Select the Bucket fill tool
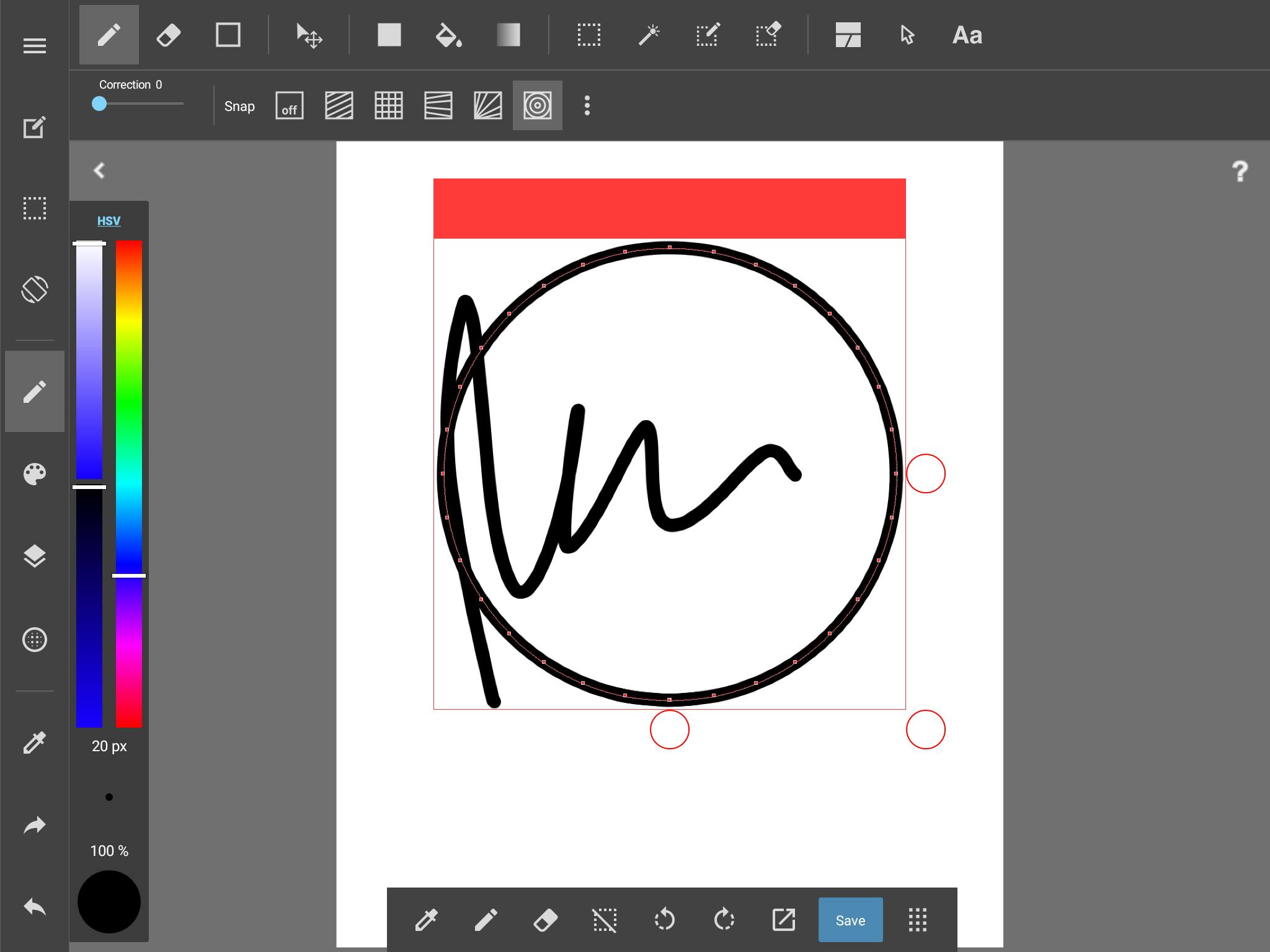This screenshot has width=1270, height=952. pyautogui.click(x=448, y=35)
